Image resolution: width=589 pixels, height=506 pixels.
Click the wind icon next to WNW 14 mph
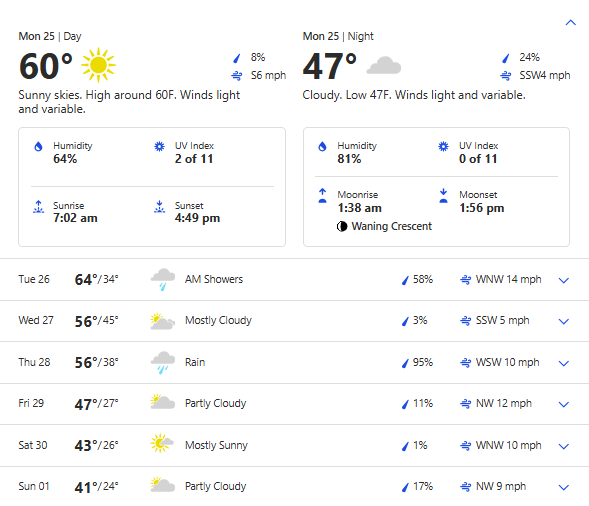pos(465,280)
